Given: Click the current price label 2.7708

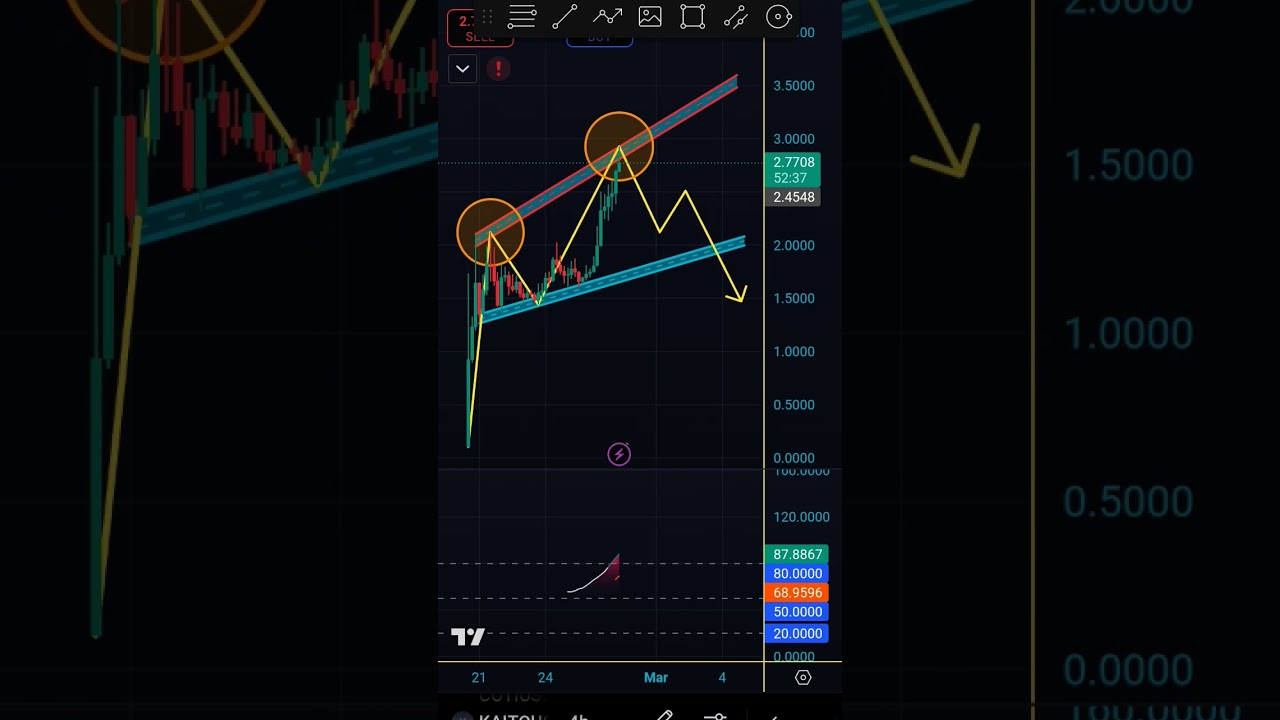Looking at the screenshot, I should tap(794, 162).
